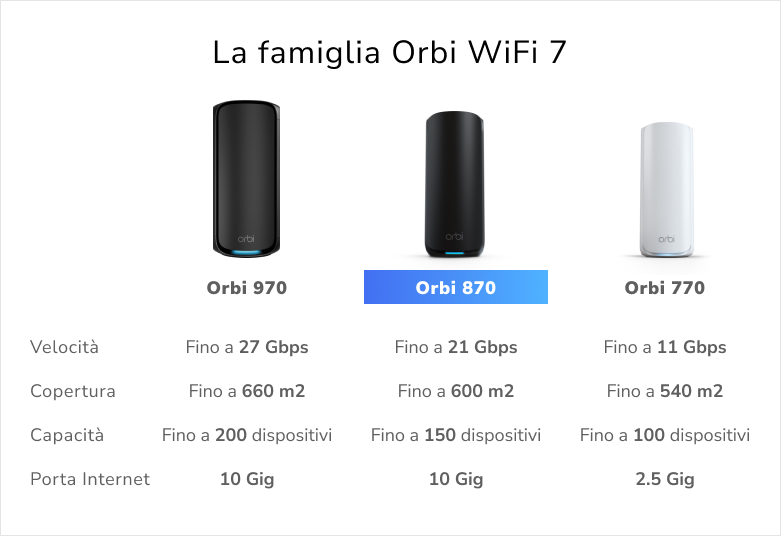Click the Orbi 870 router image
The height and width of the screenshot is (536, 781).
[455, 185]
